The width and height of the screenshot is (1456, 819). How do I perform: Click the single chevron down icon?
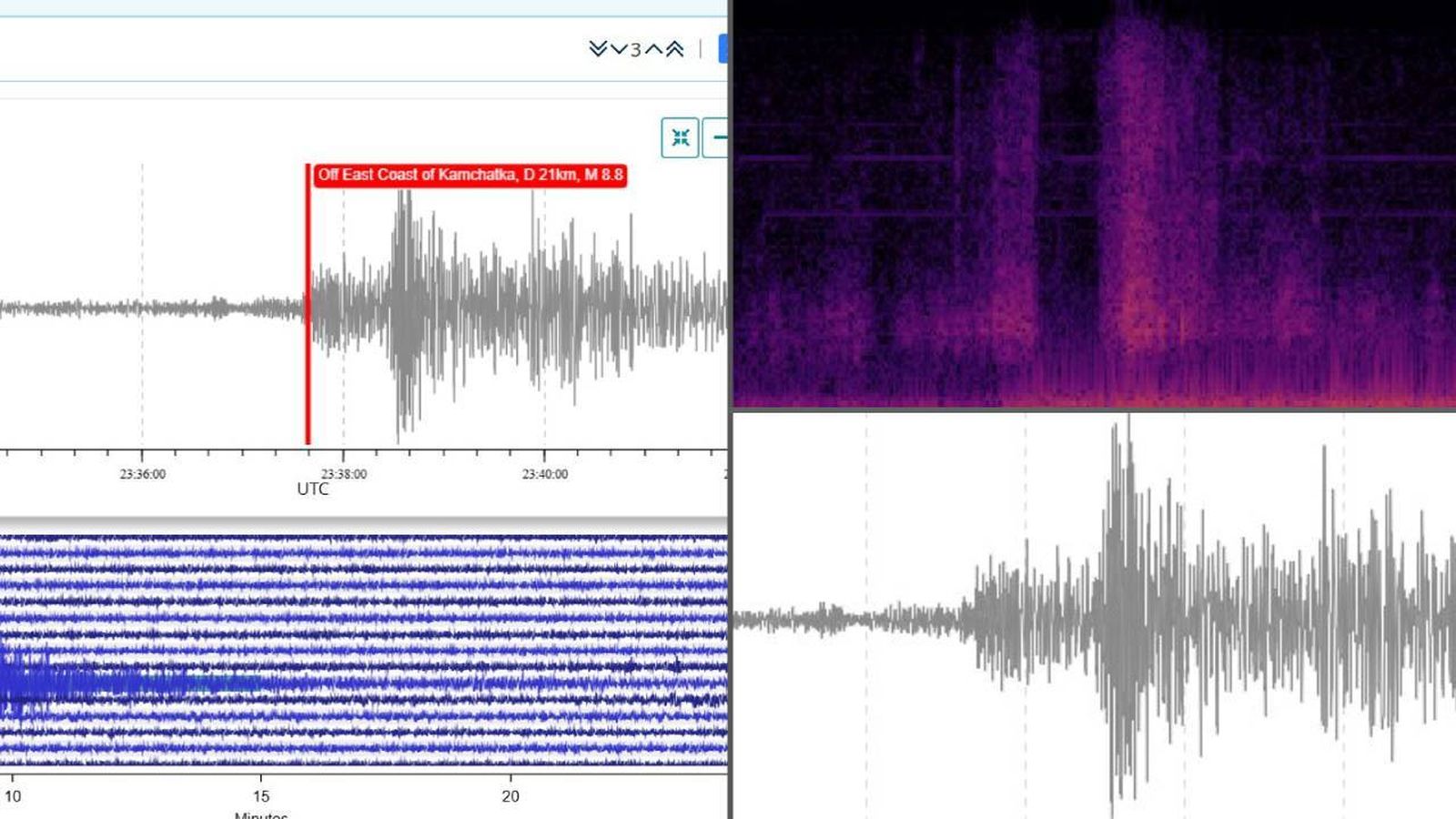coord(618,49)
